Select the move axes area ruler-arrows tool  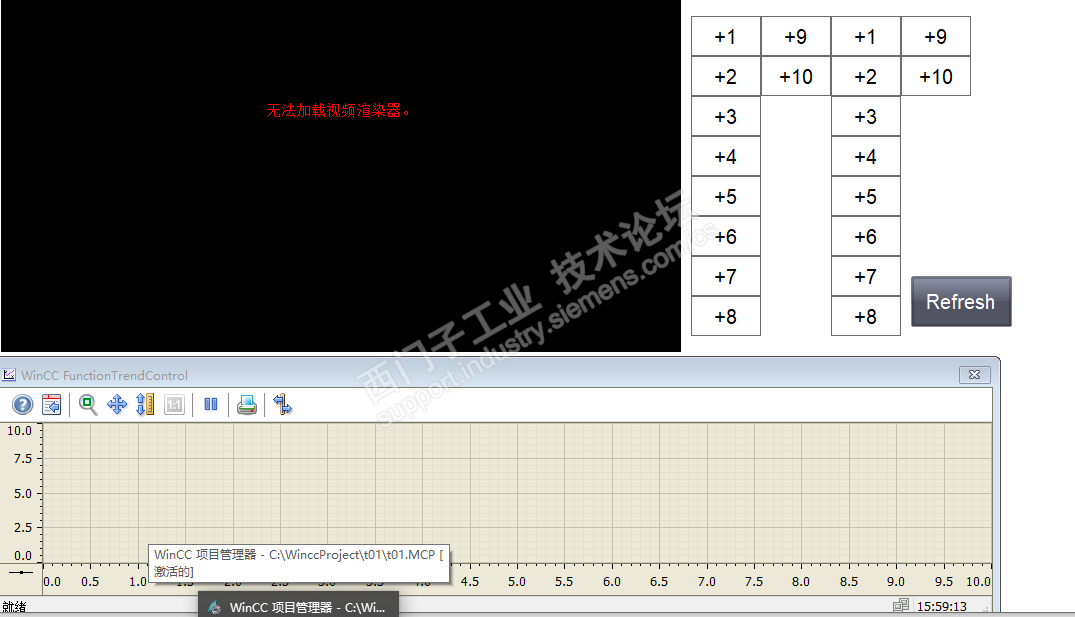pos(145,404)
